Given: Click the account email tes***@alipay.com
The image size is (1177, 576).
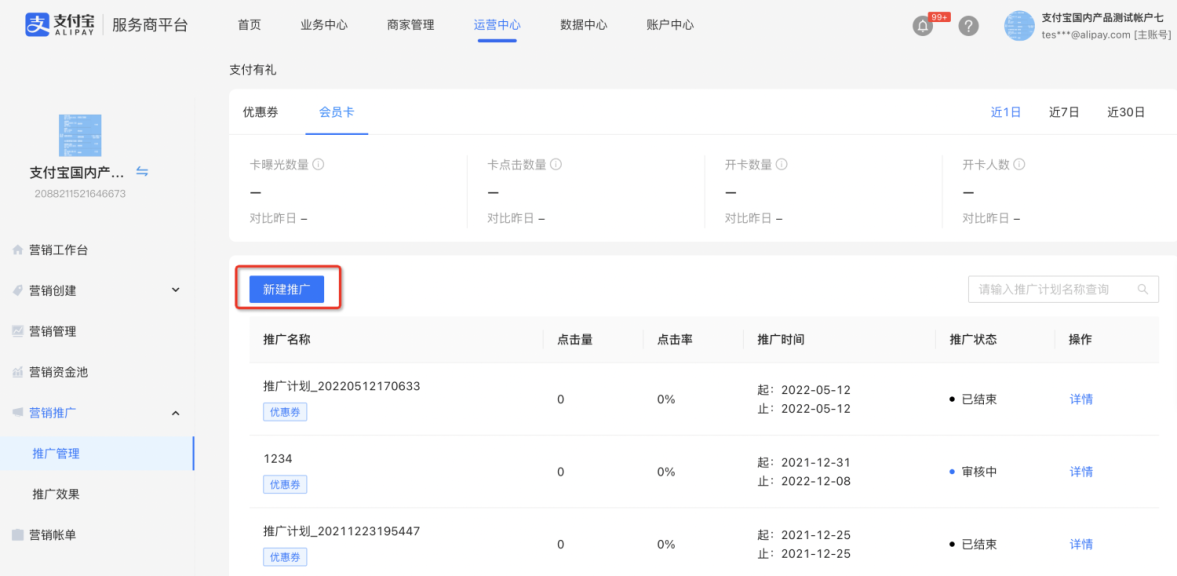Looking at the screenshot, I should click(1086, 35).
